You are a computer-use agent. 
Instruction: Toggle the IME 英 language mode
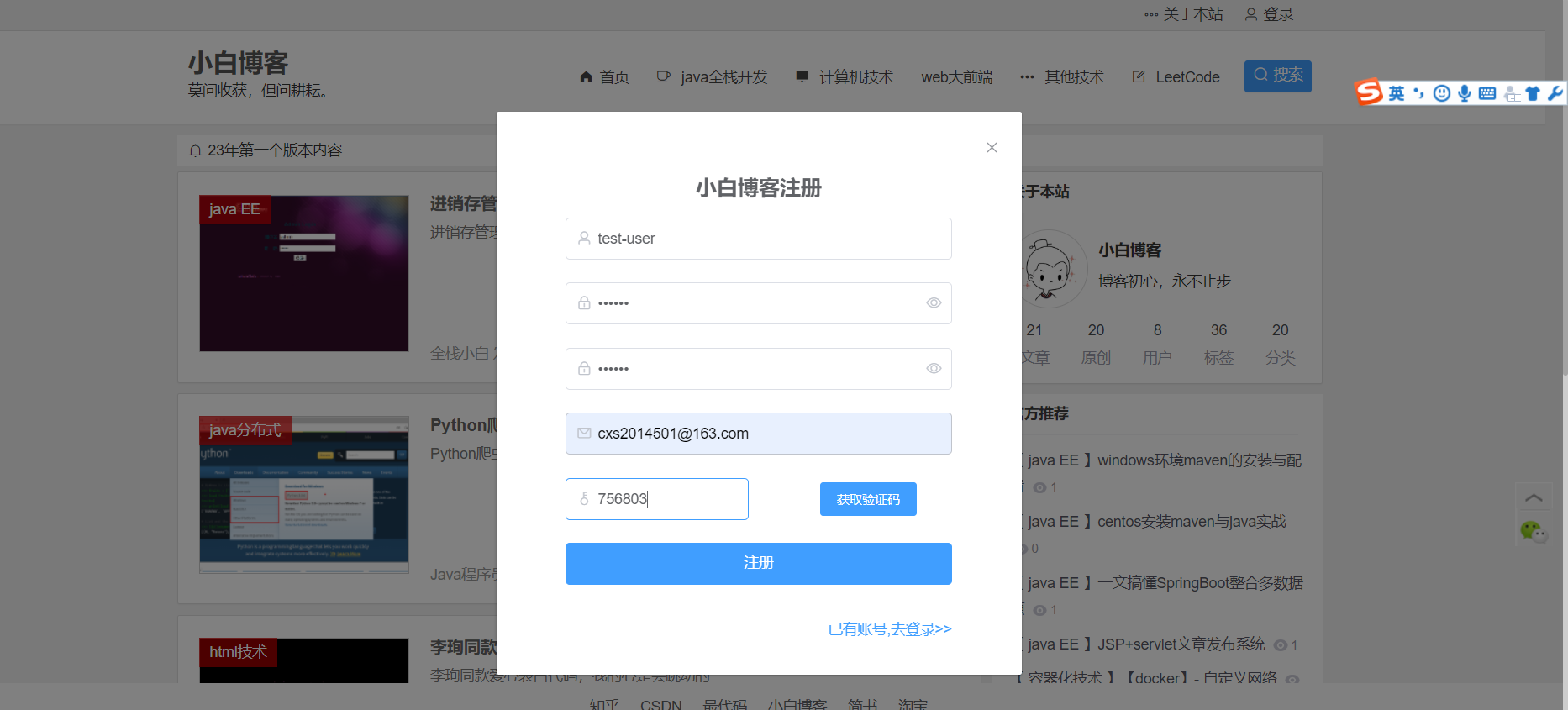[1397, 92]
